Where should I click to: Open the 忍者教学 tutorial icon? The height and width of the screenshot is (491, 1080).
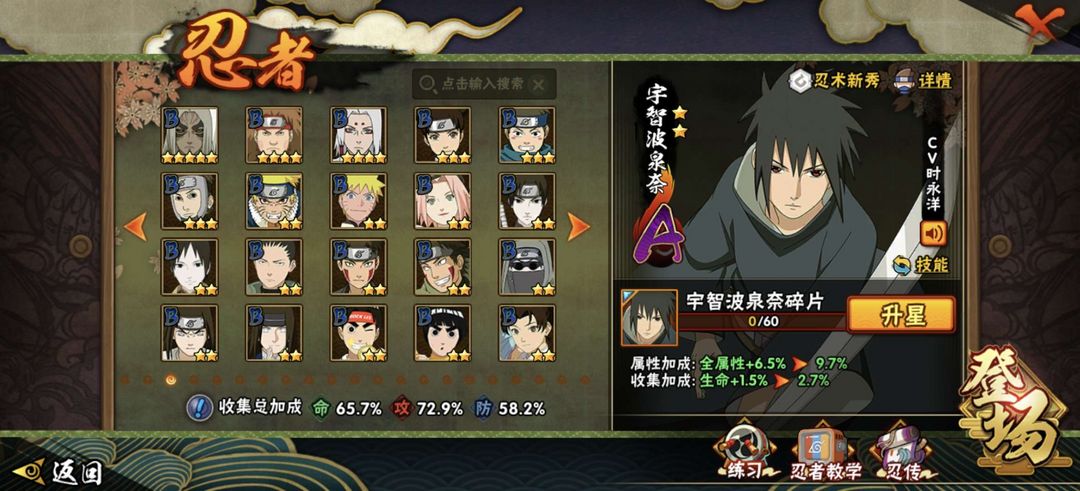[x=825, y=452]
